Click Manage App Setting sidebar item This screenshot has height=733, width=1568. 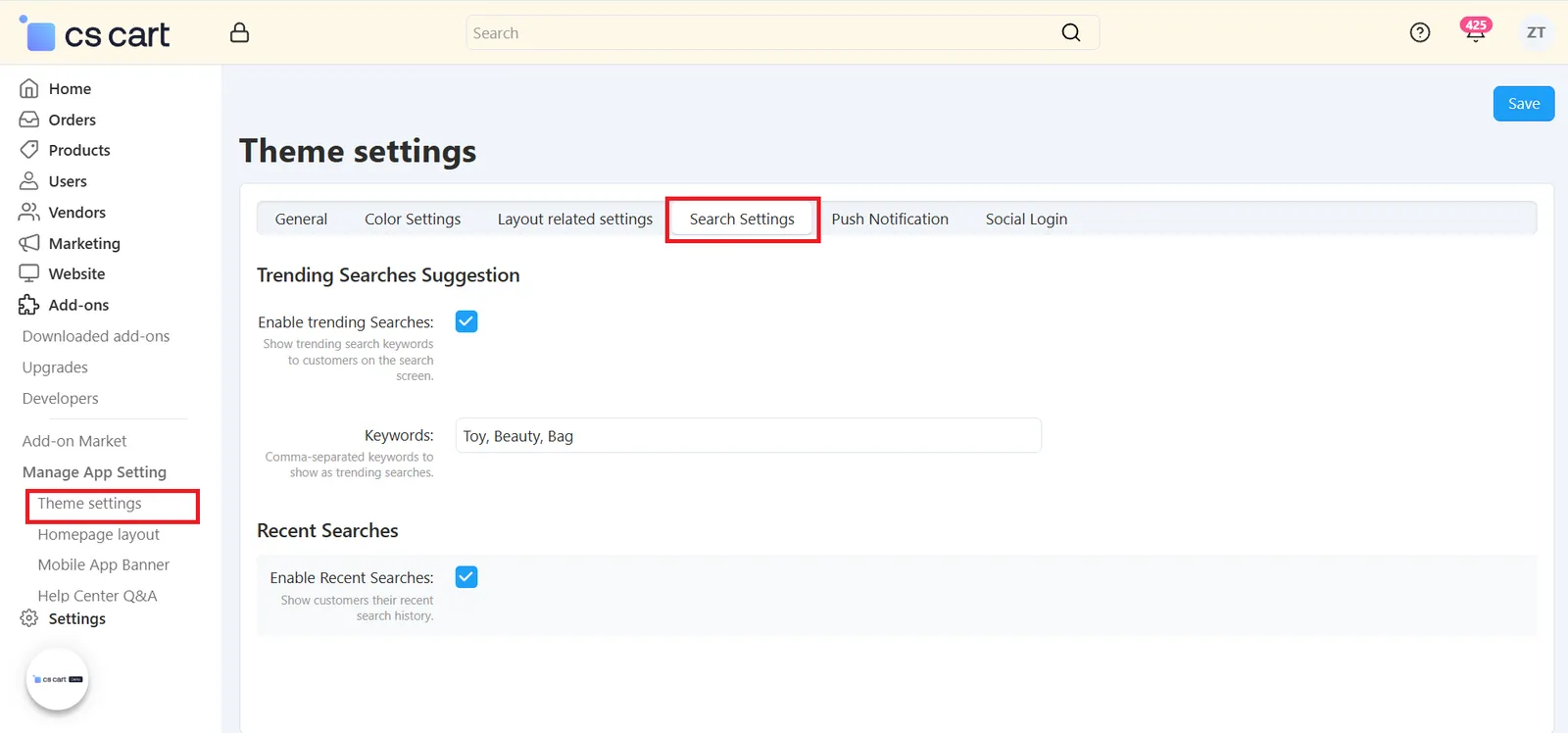tap(94, 472)
